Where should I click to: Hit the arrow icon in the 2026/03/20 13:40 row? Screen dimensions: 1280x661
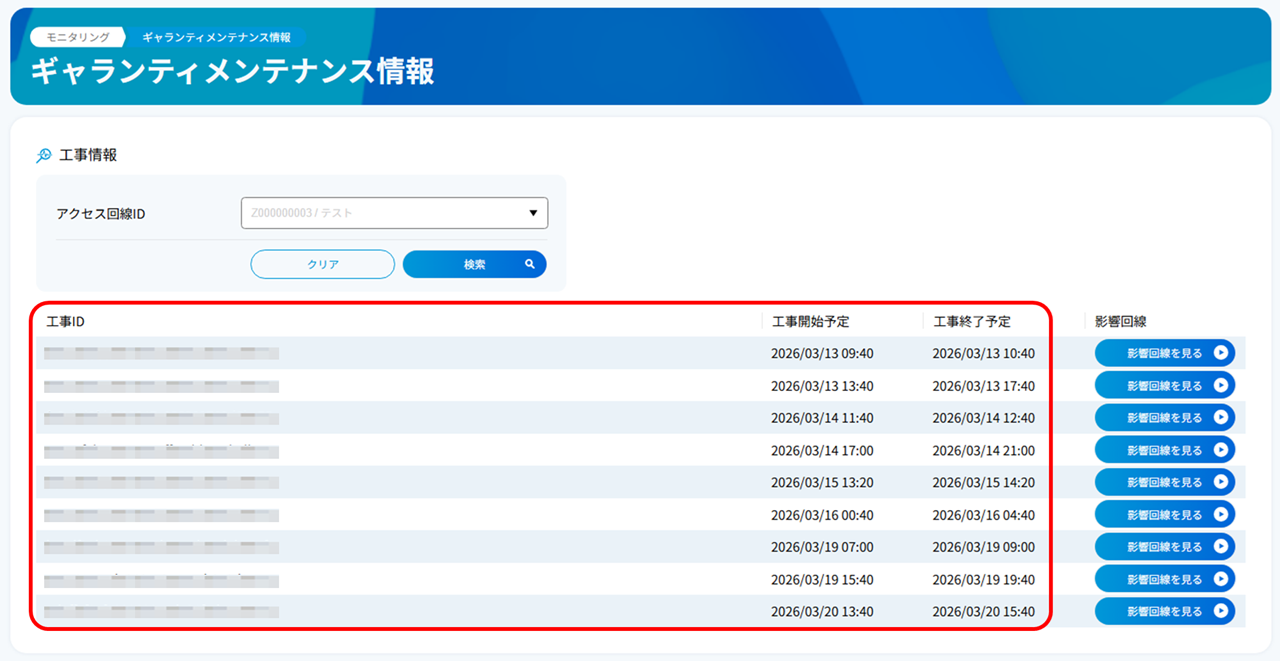[1220, 611]
